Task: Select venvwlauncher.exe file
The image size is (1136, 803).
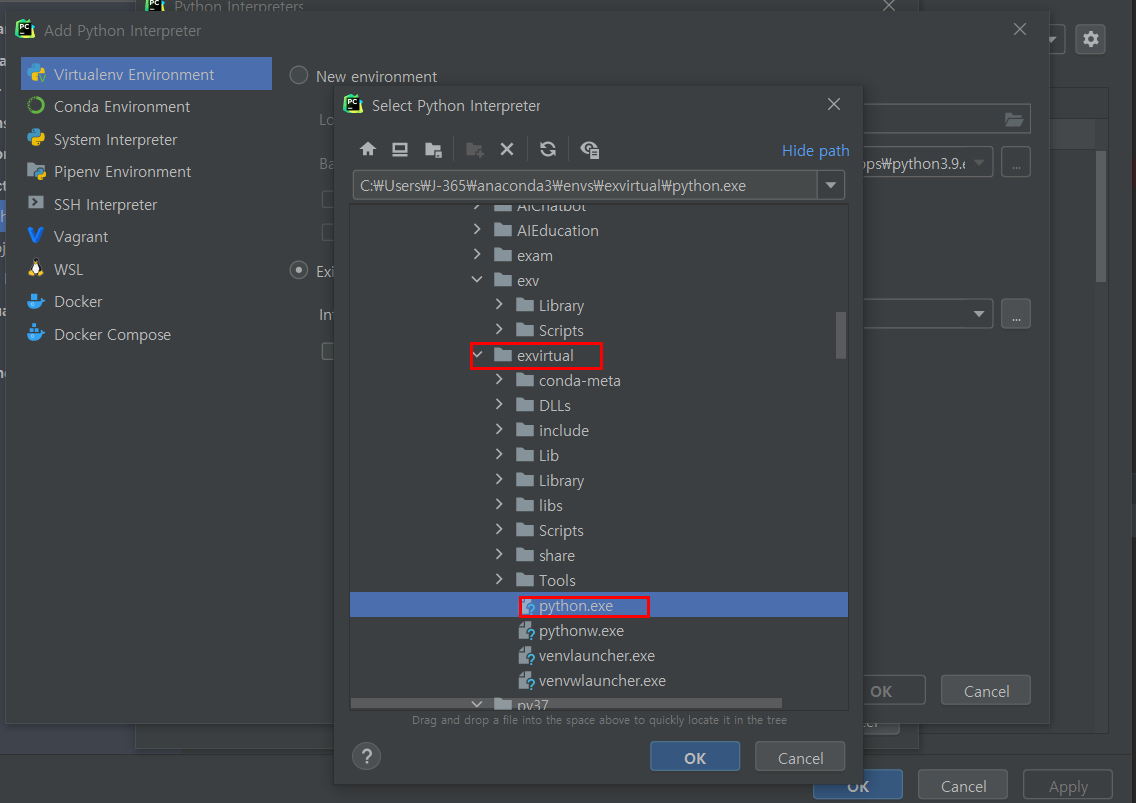Action: pos(598,681)
